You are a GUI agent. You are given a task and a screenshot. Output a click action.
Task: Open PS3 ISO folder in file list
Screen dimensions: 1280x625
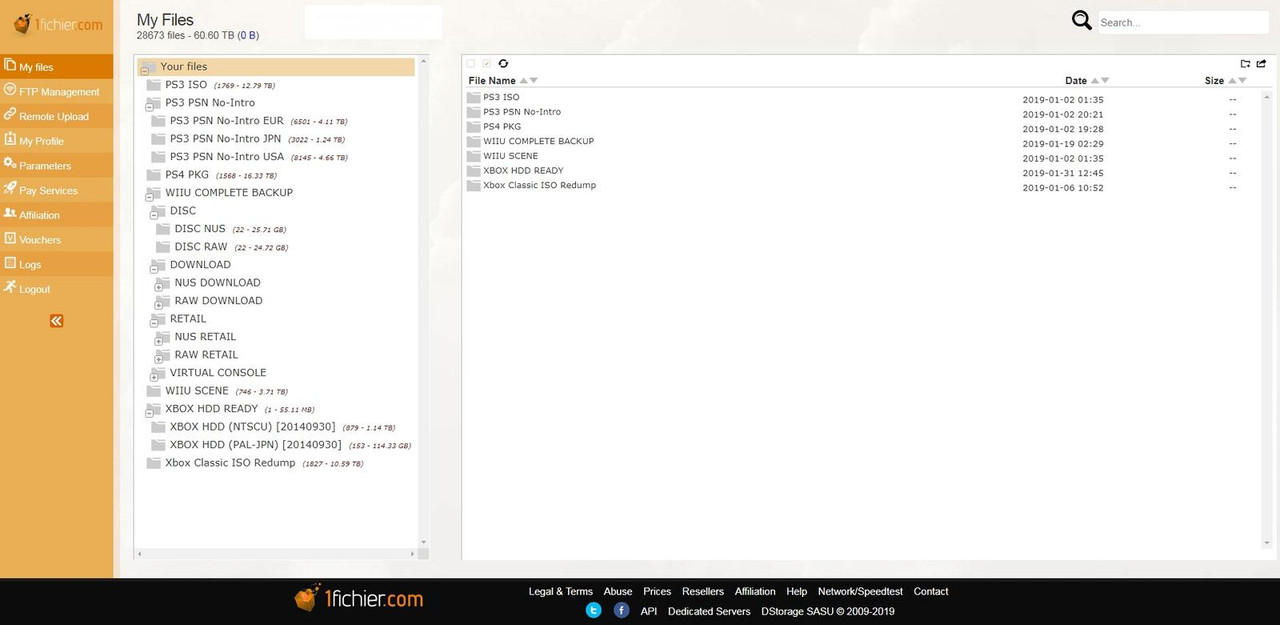[501, 97]
